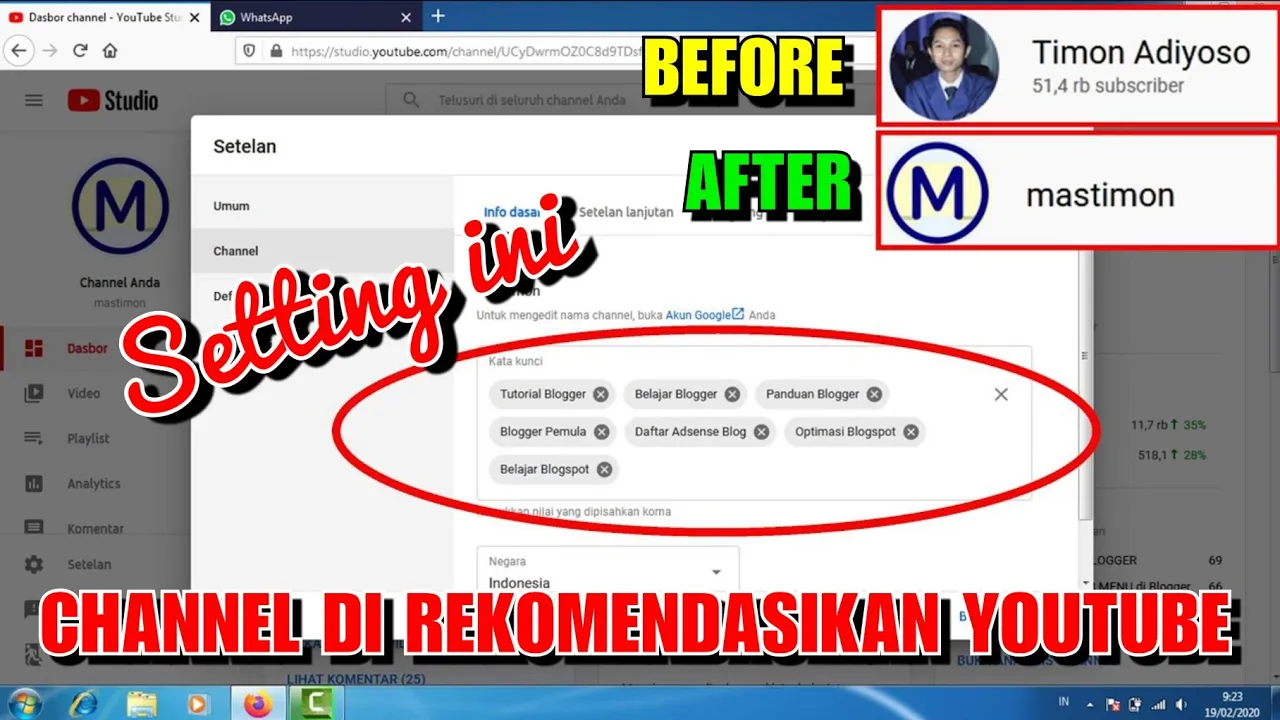1280x720 pixels.
Task: Click the Optimasi Blogspot keyword text
Action: tap(845, 432)
